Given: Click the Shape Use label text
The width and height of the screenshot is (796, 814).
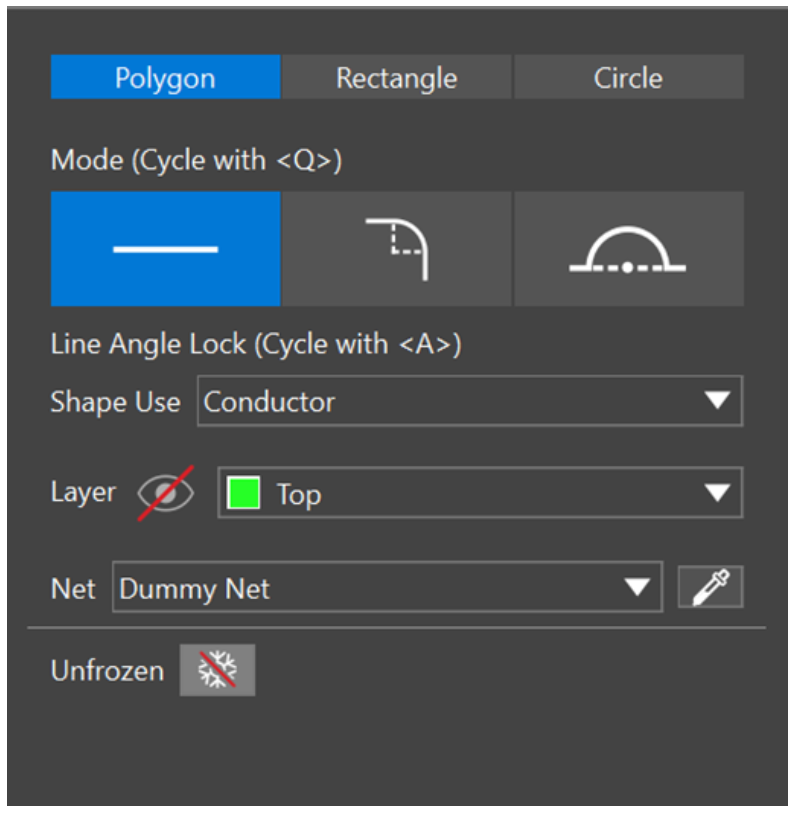Looking at the screenshot, I should (x=115, y=402).
